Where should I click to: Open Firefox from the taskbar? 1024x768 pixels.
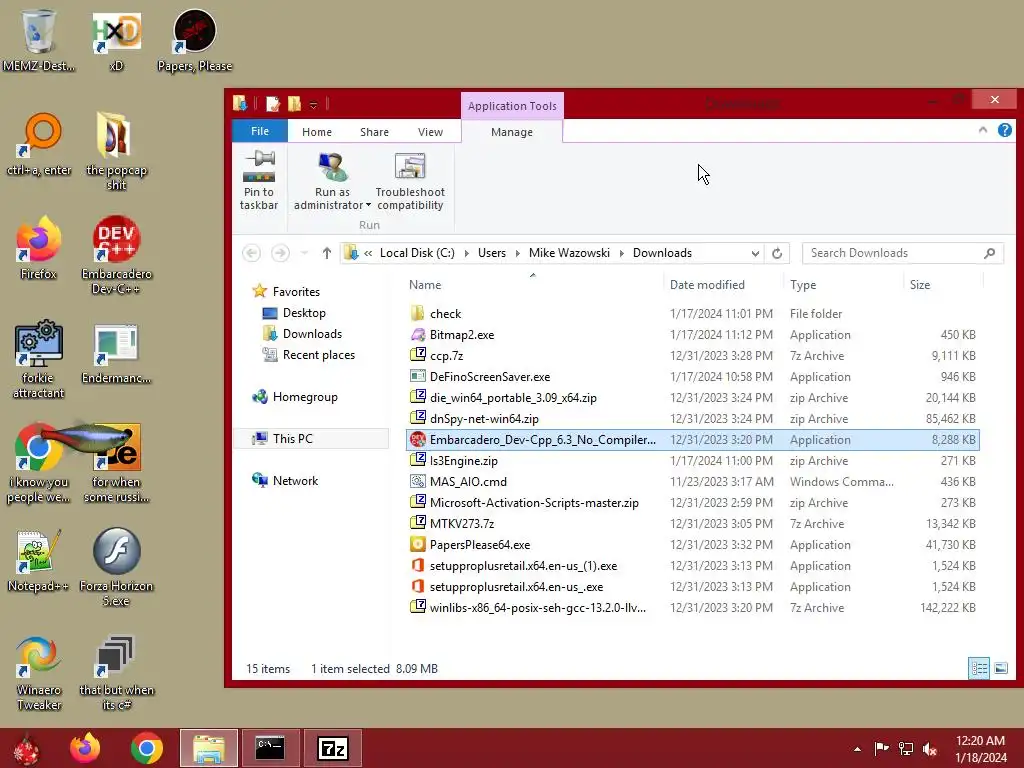point(85,748)
